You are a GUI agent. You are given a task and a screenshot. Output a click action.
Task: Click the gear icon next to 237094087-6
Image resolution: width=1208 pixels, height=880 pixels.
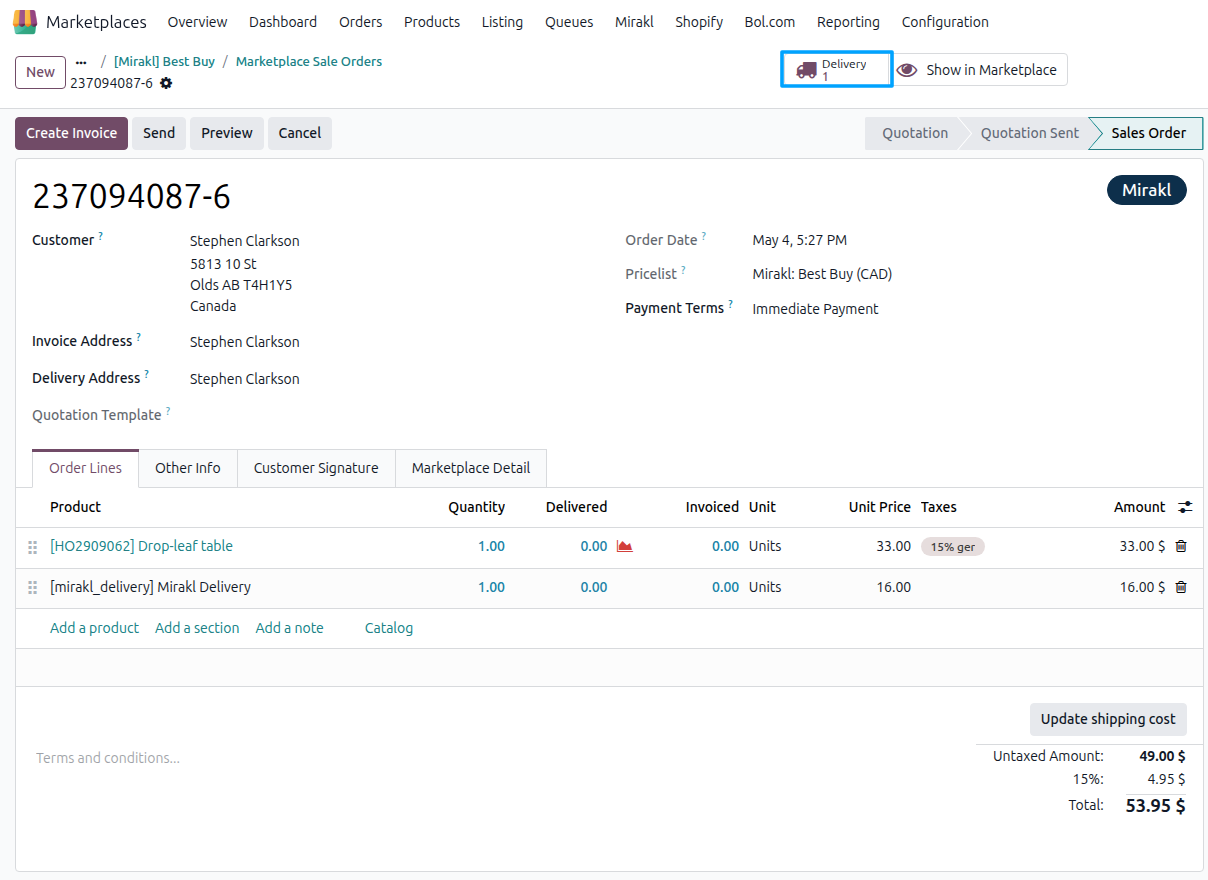coord(166,83)
